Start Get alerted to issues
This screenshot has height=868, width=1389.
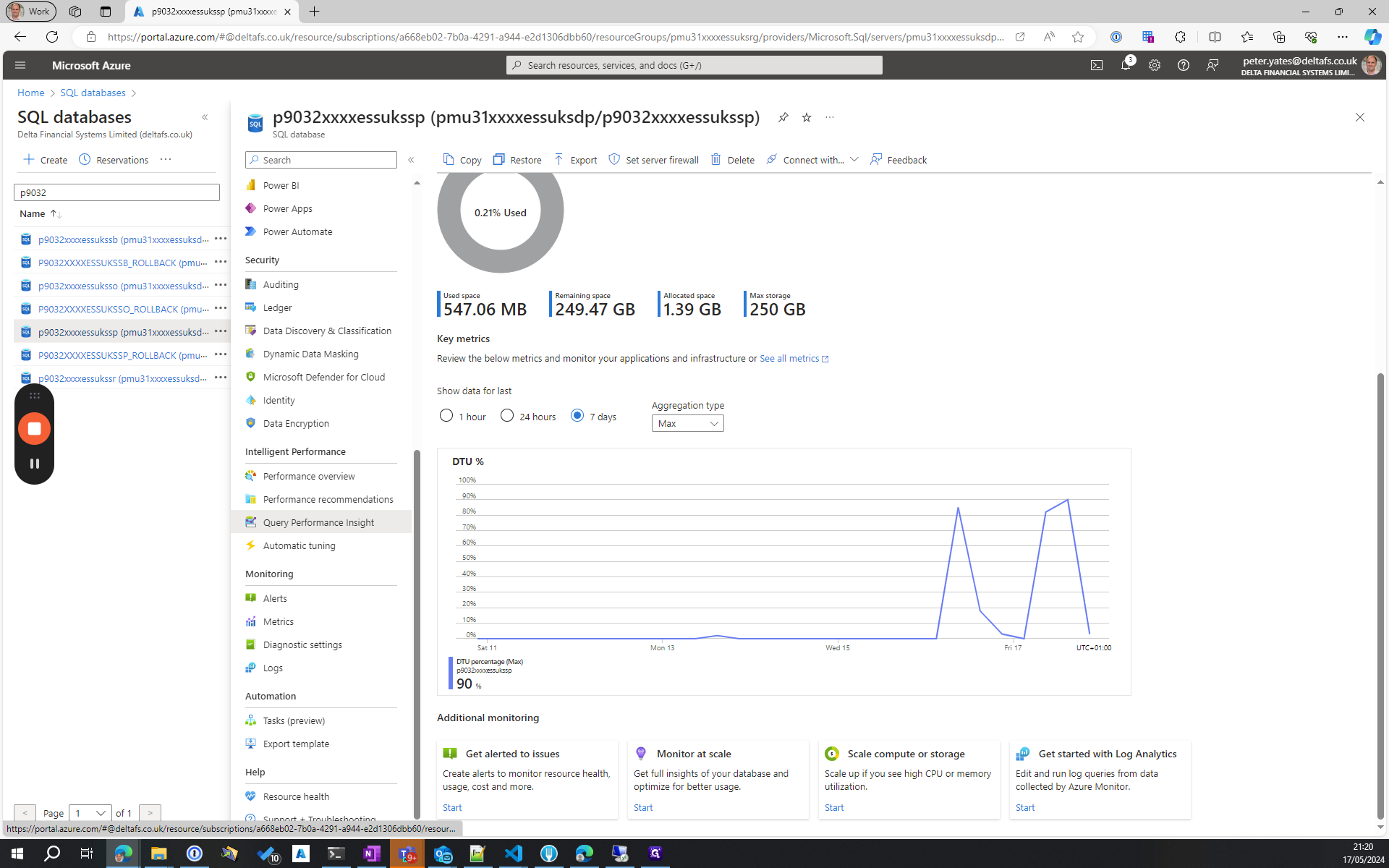pyautogui.click(x=452, y=807)
